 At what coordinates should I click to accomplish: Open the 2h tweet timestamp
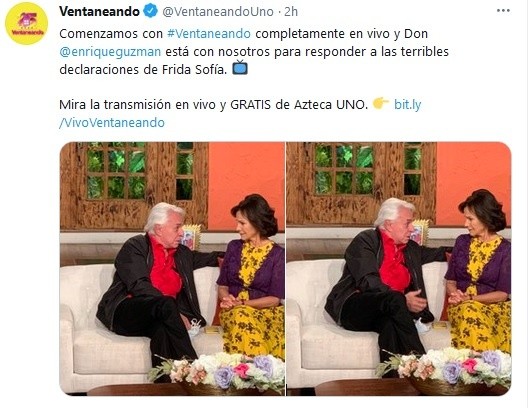[x=291, y=12]
